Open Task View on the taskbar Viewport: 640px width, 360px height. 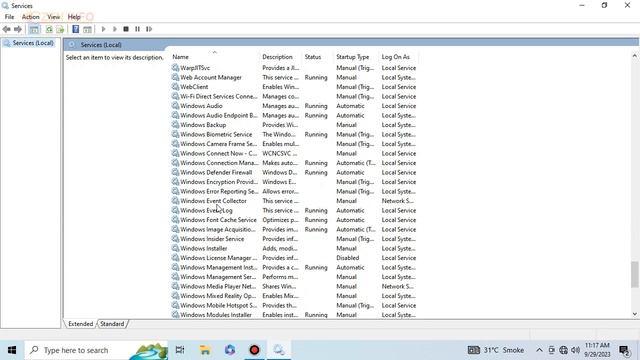pos(180,350)
